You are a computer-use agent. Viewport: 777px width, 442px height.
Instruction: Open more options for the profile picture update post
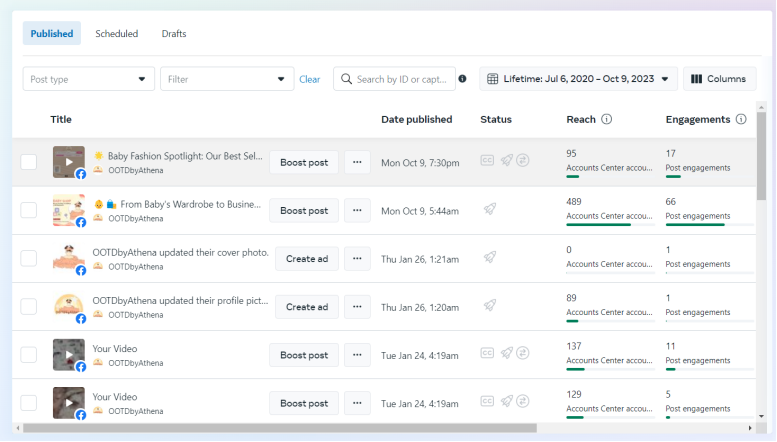click(x=357, y=307)
